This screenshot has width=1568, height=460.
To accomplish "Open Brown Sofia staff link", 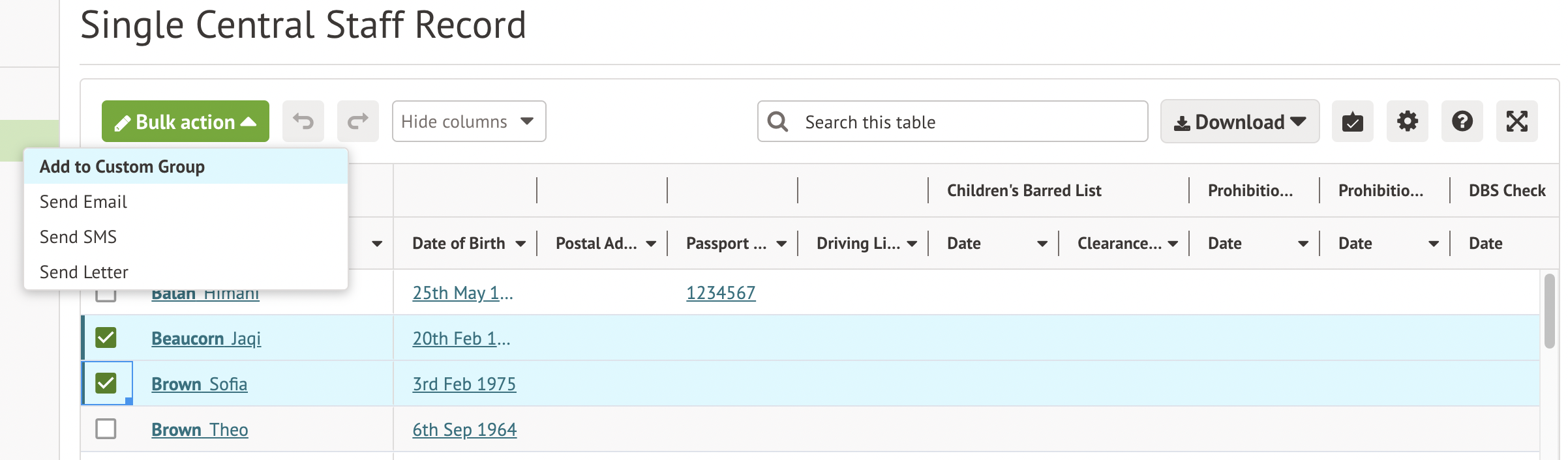I will (x=199, y=384).
